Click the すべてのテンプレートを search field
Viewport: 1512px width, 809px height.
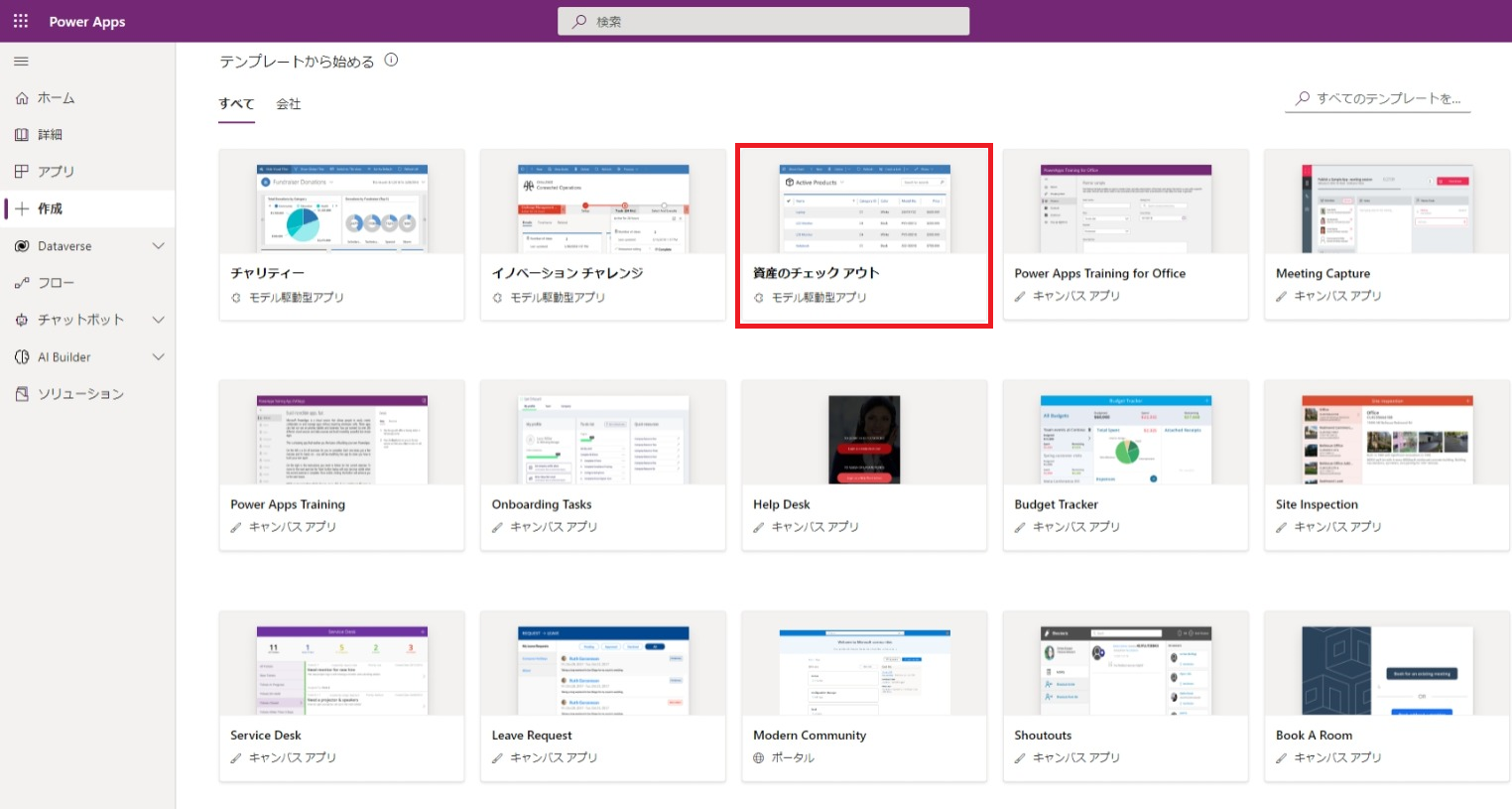[x=1377, y=98]
